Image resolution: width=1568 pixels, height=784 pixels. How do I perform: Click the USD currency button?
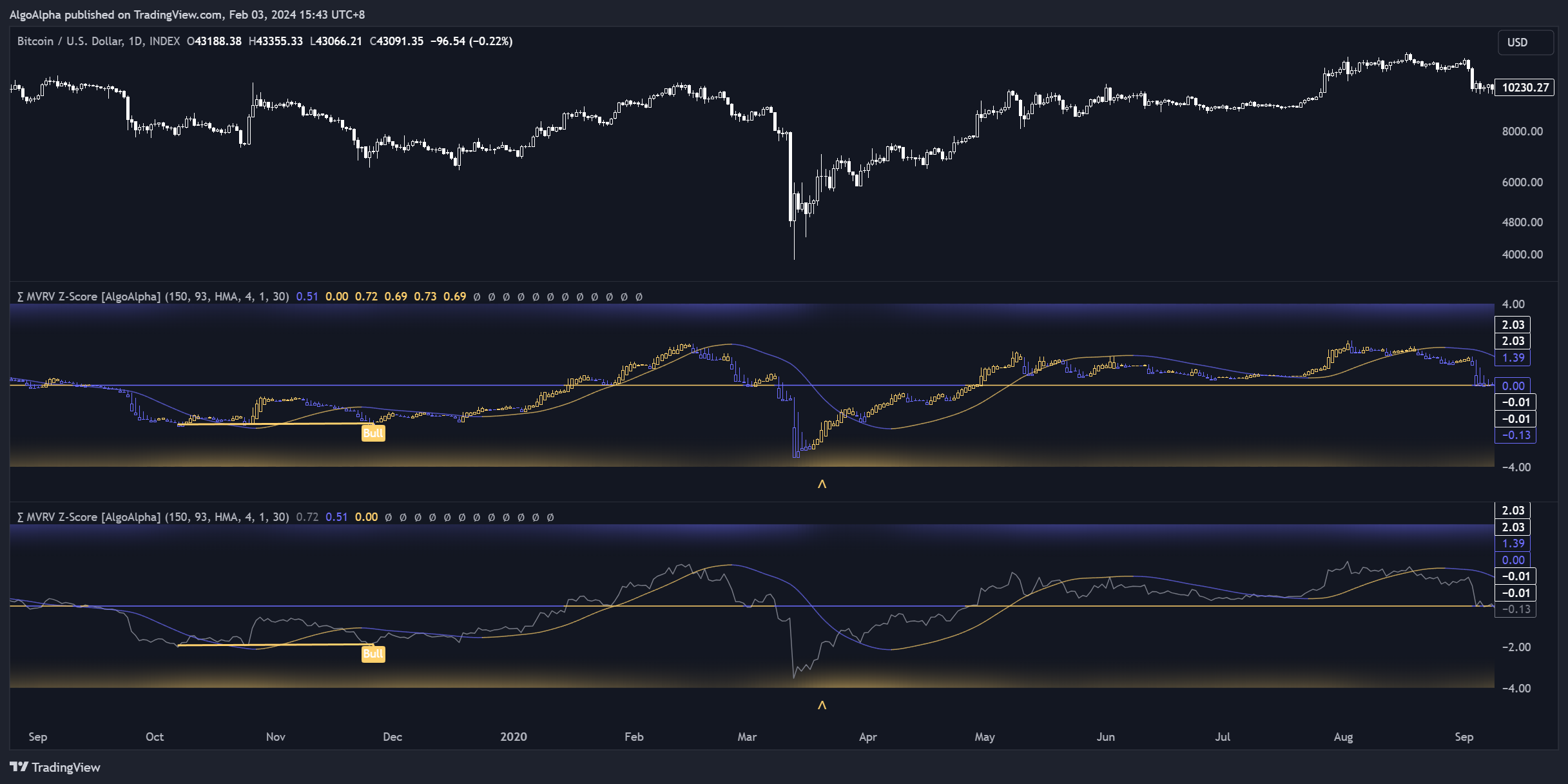click(1525, 43)
